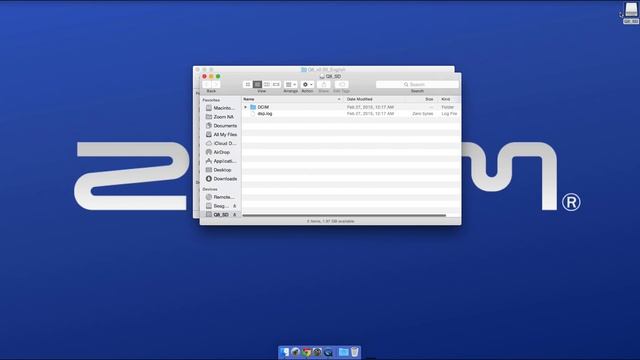Viewport: 640px width, 360px height.
Task: Open Downloads in the sidebar
Action: (220, 179)
